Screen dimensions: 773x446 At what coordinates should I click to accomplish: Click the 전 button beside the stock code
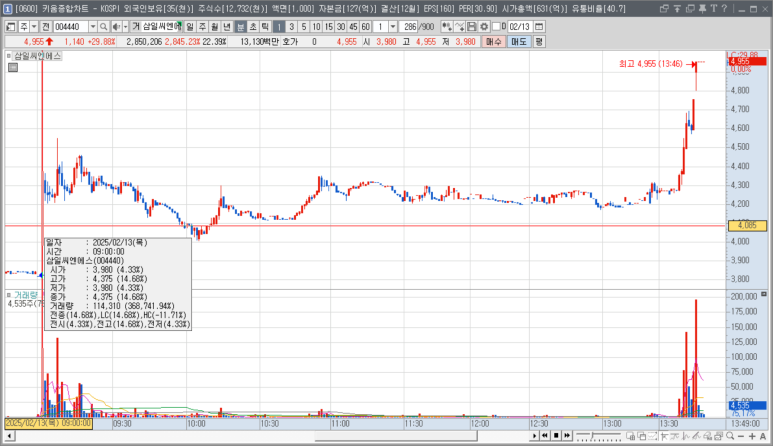[45, 27]
